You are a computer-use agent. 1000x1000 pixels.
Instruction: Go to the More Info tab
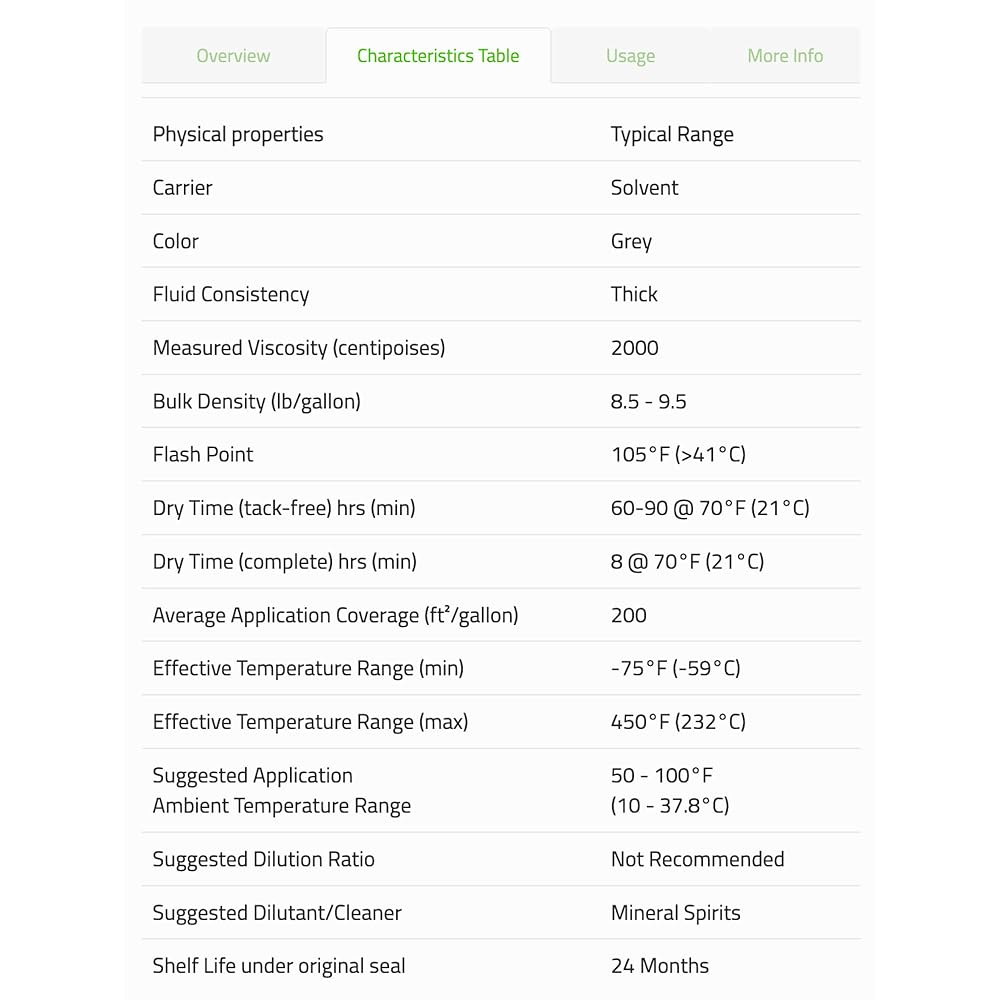pyautogui.click(x=785, y=56)
